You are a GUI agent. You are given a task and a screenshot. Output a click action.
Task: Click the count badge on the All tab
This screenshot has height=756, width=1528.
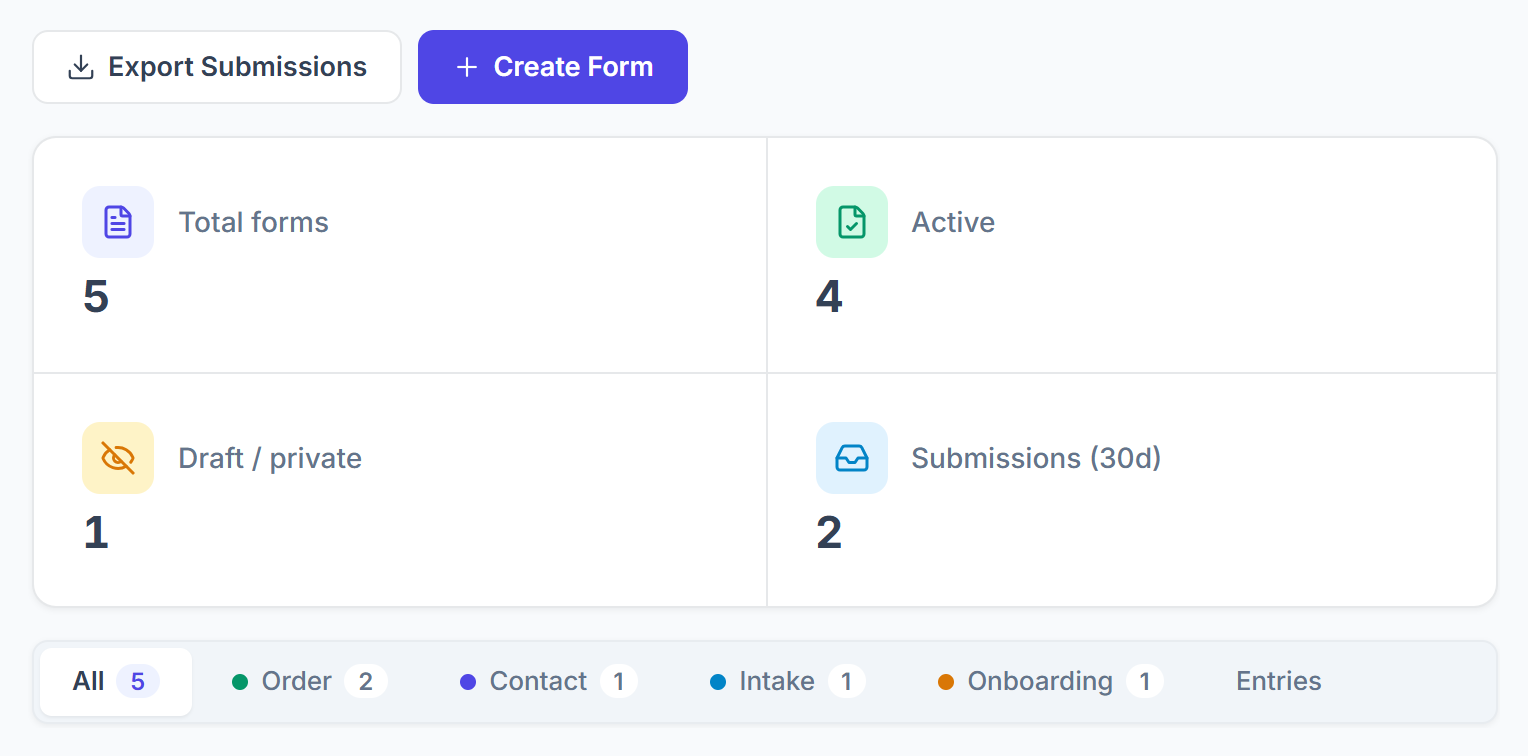click(138, 682)
